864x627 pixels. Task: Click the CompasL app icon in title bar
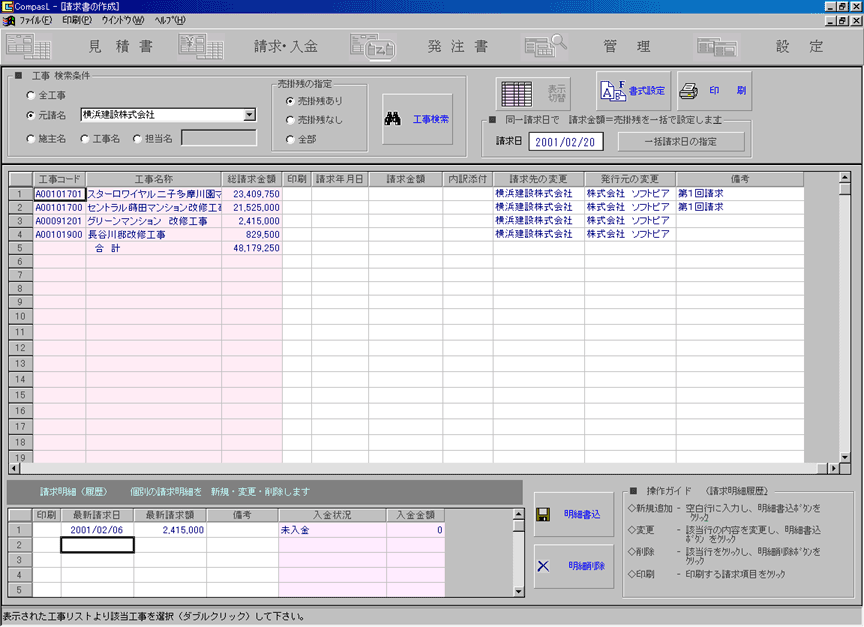coord(7,7)
